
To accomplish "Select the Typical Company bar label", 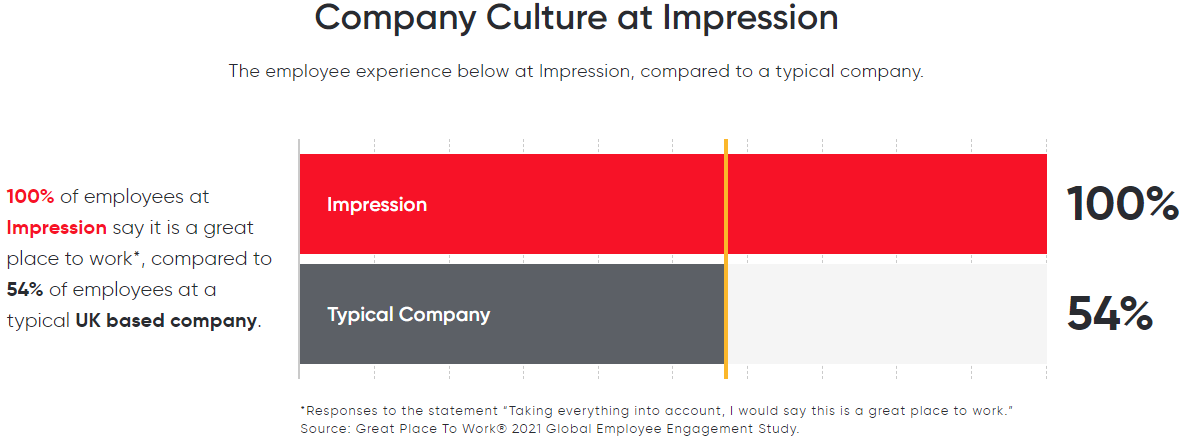I will click(x=409, y=314).
